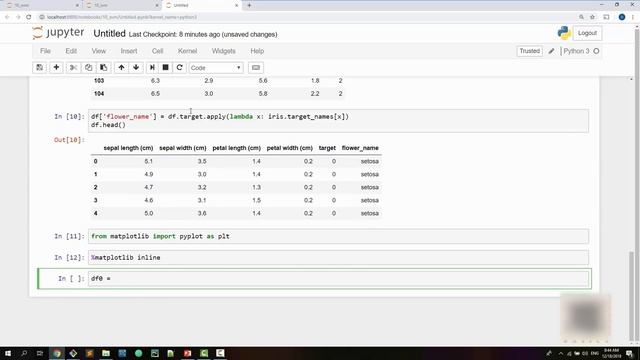
Task: Open the Windows Start menu
Action: tap(8, 353)
